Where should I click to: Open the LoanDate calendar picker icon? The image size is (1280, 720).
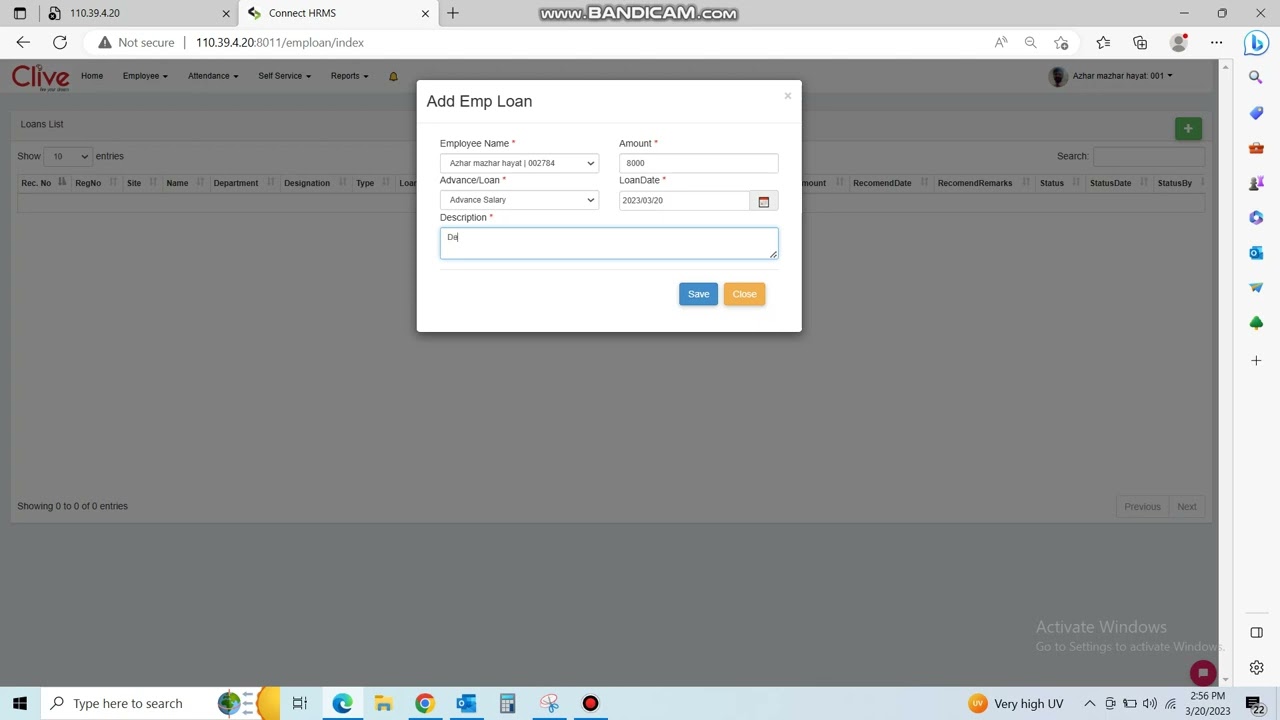coord(763,201)
